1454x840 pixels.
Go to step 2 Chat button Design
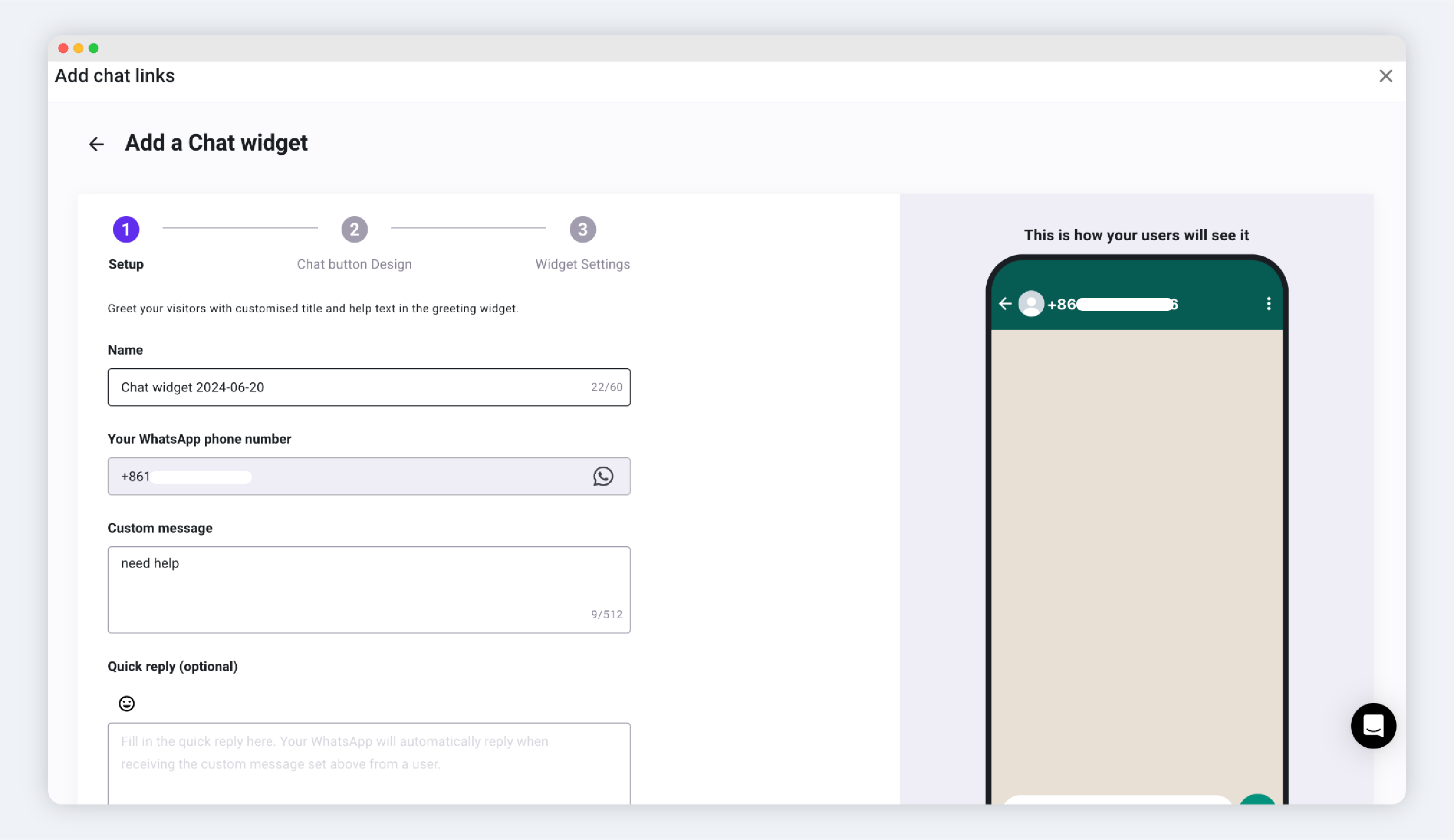[x=354, y=230]
